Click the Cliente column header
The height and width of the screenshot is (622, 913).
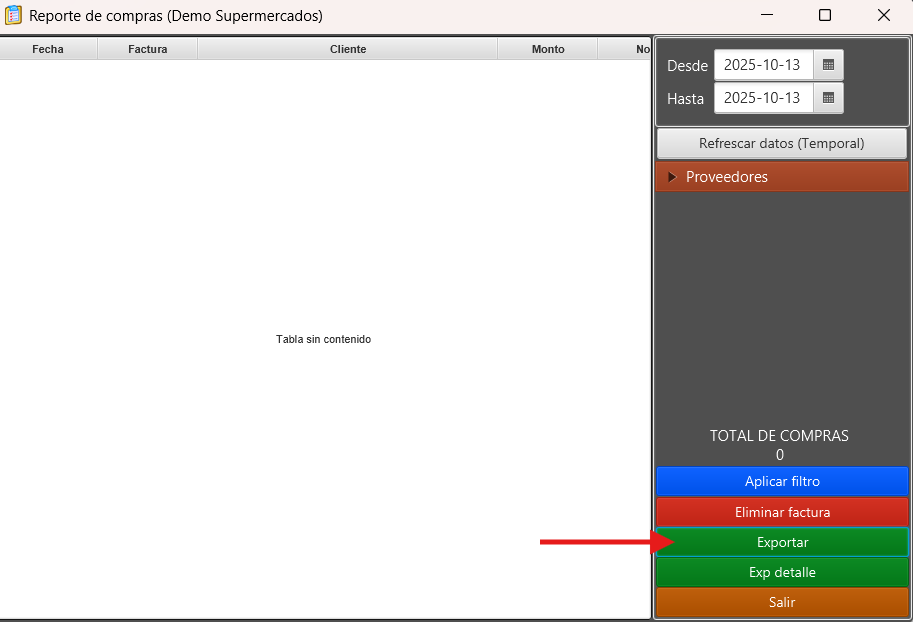tap(348, 49)
